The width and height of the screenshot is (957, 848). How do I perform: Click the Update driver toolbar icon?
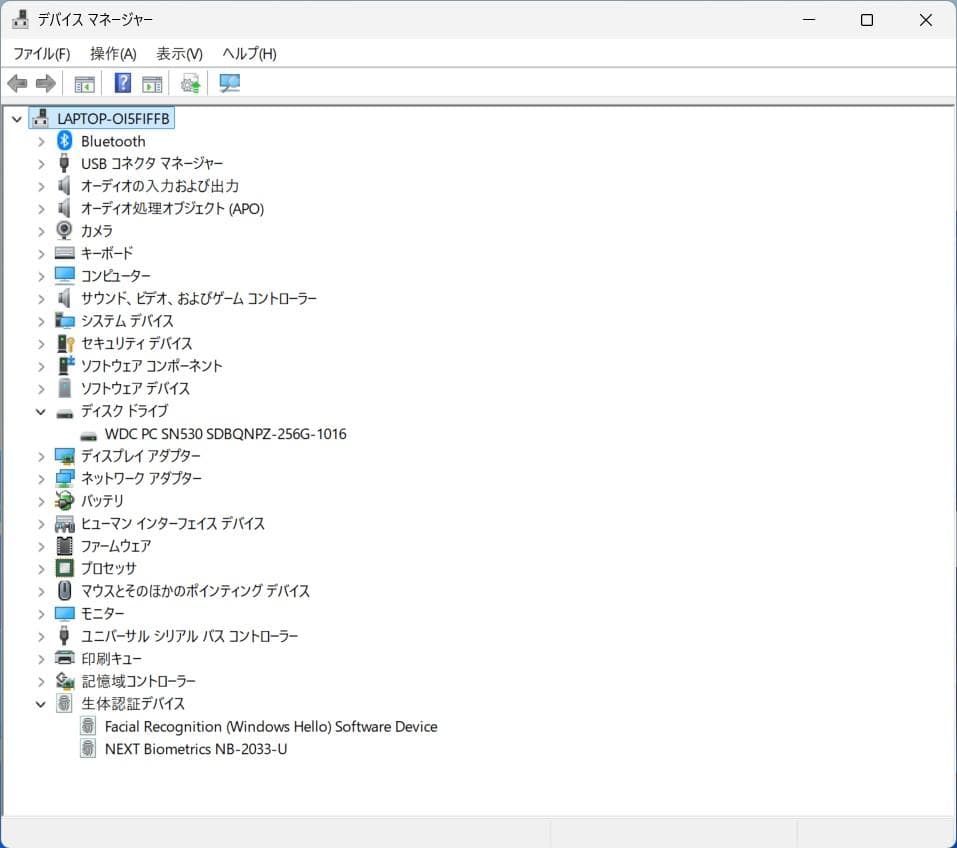(189, 83)
